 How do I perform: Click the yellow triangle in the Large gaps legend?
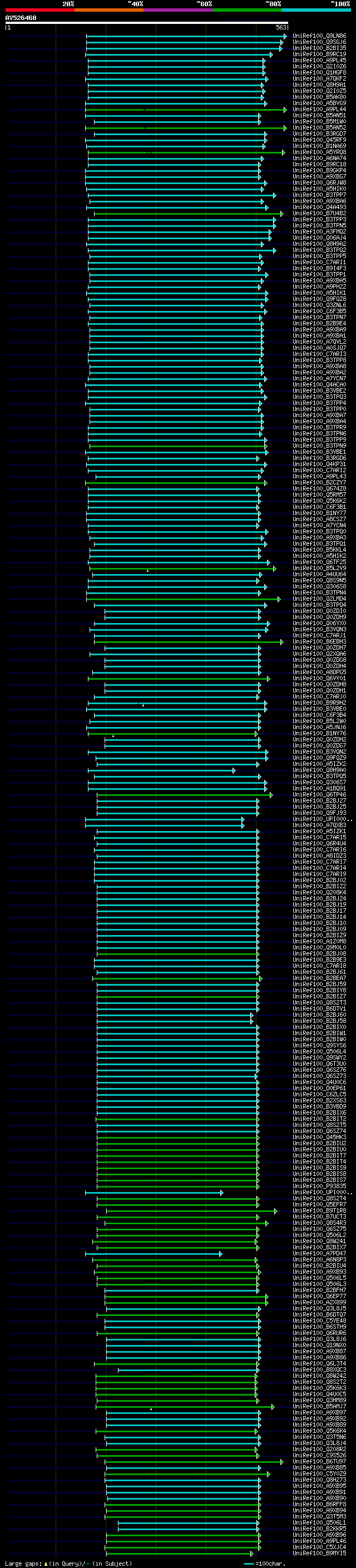click(46, 1564)
